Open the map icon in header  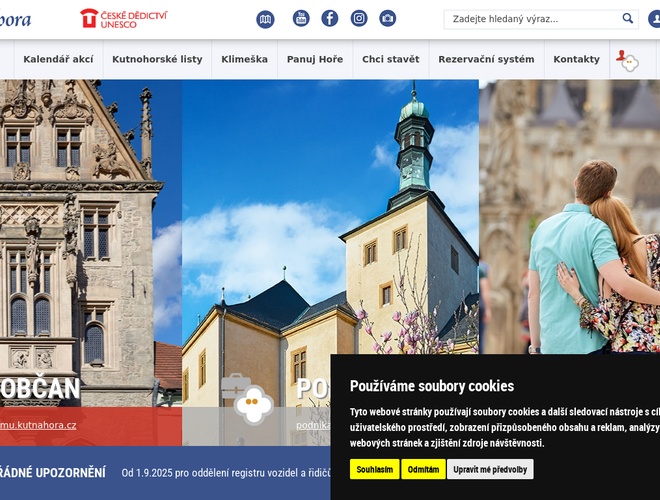coord(265,19)
